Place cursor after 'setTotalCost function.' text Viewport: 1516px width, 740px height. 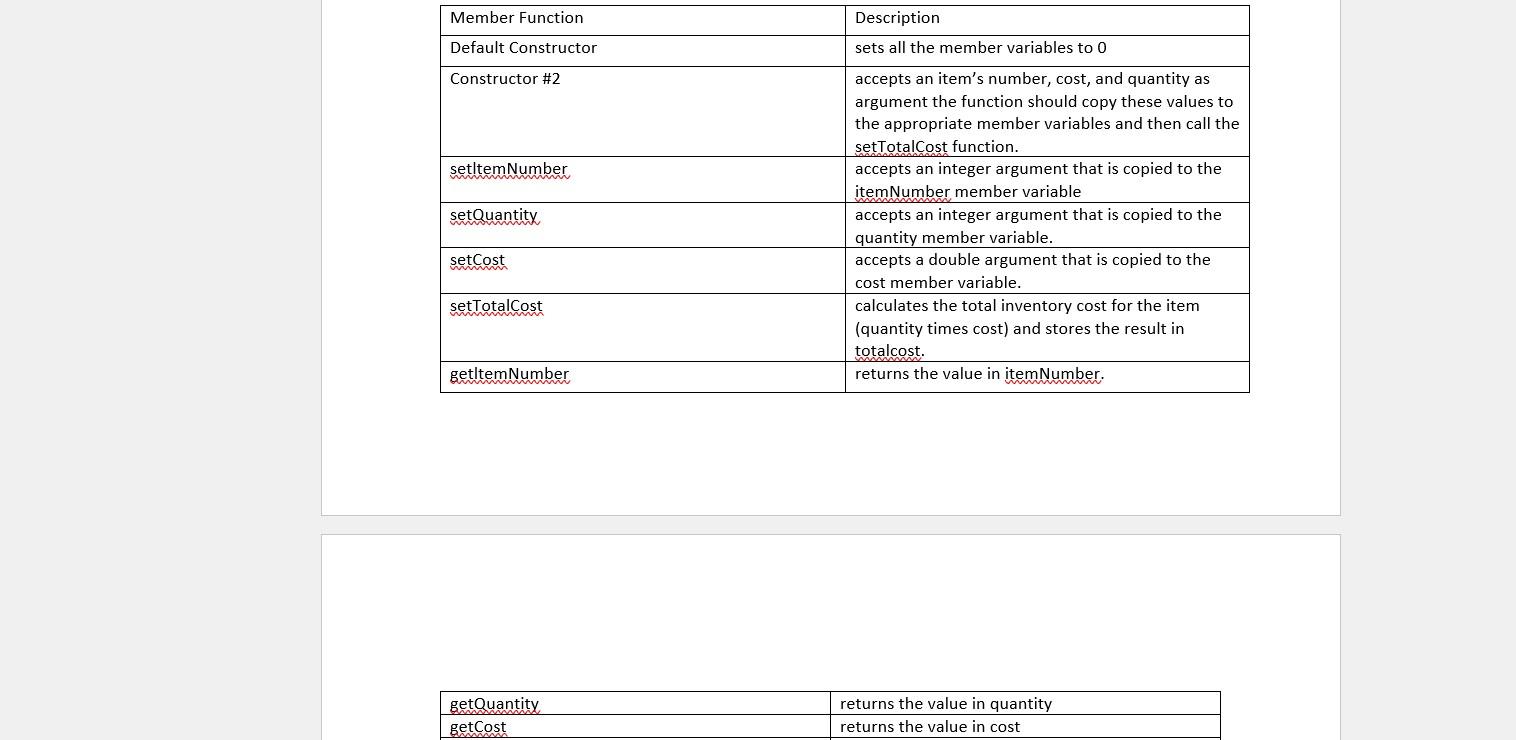tap(1020, 146)
